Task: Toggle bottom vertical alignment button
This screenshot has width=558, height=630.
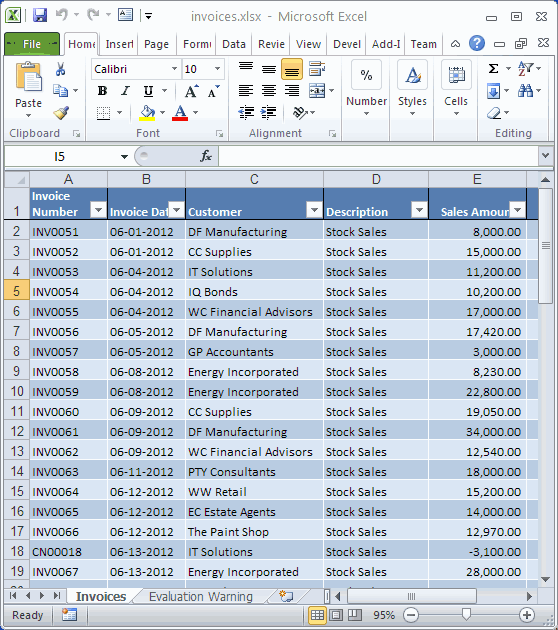Action: 292,69
